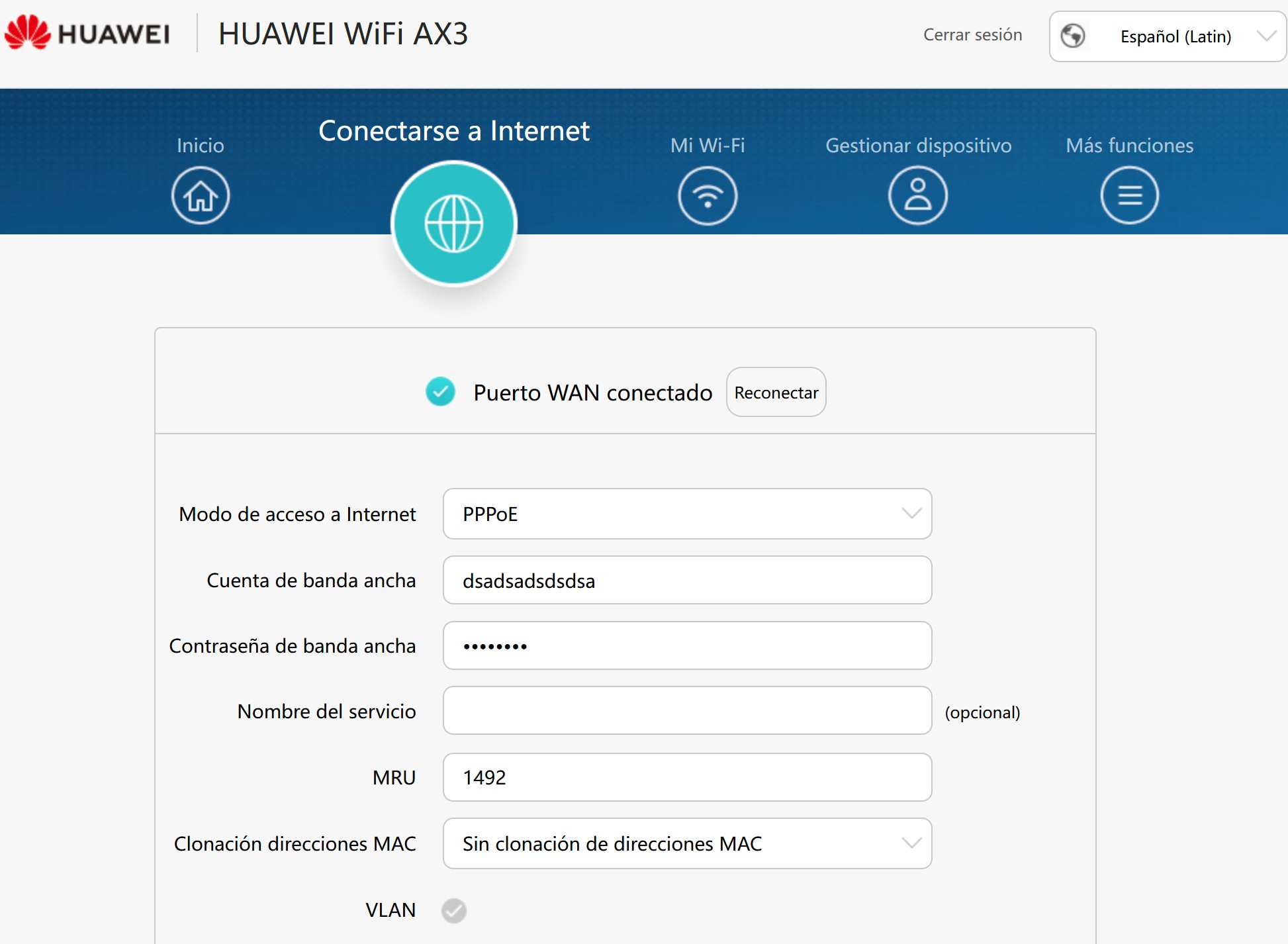The height and width of the screenshot is (944, 1288).
Task: Switch to the Mi Wi-Fi tab label
Action: (708, 145)
